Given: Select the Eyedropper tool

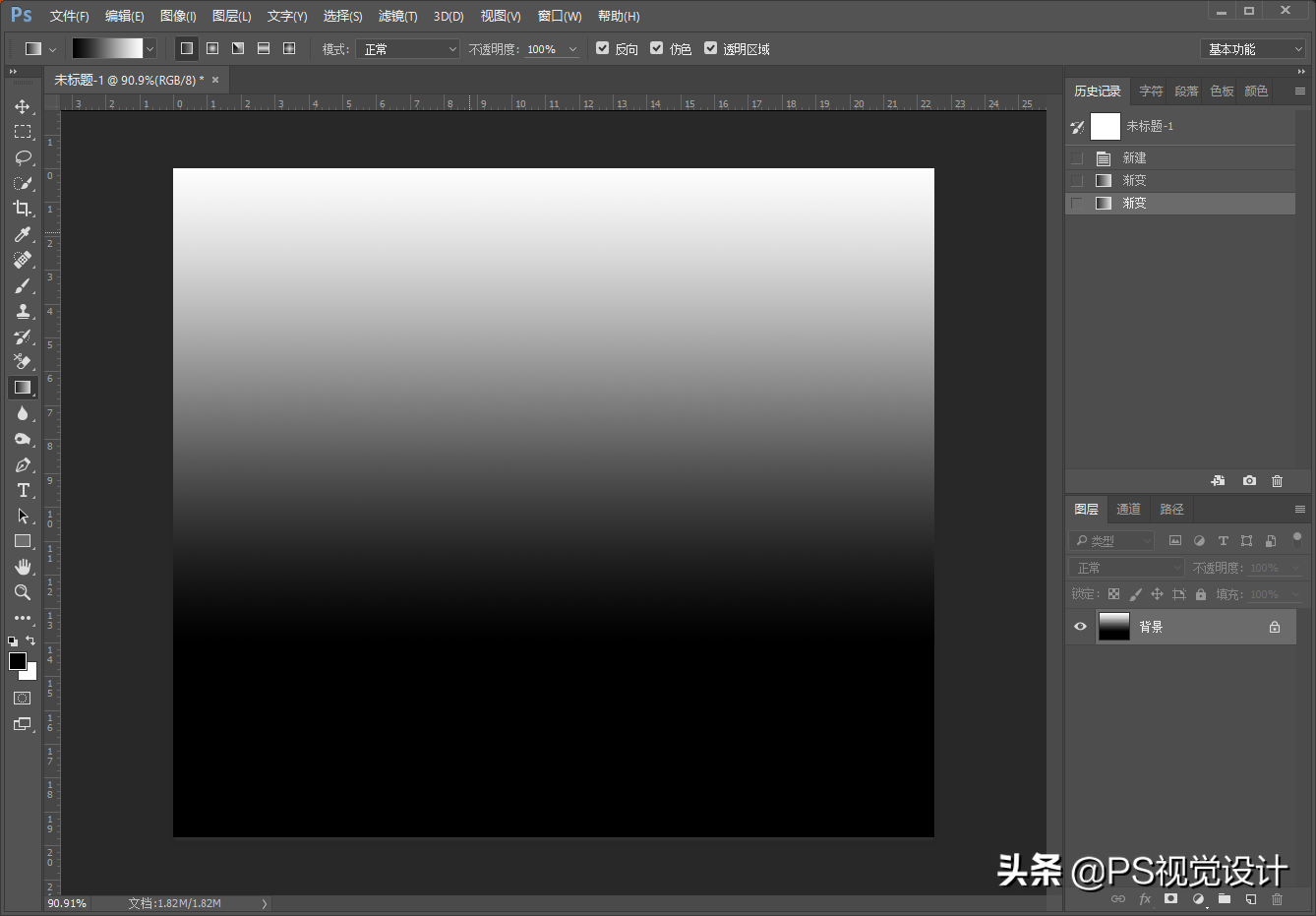Looking at the screenshot, I should pos(23,234).
